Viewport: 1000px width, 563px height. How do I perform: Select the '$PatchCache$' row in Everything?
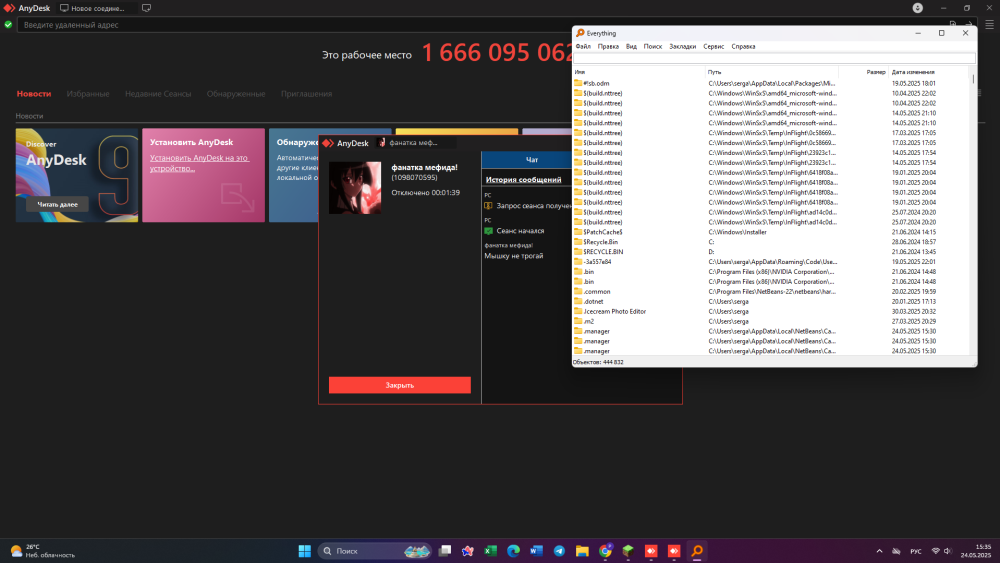tap(771, 232)
